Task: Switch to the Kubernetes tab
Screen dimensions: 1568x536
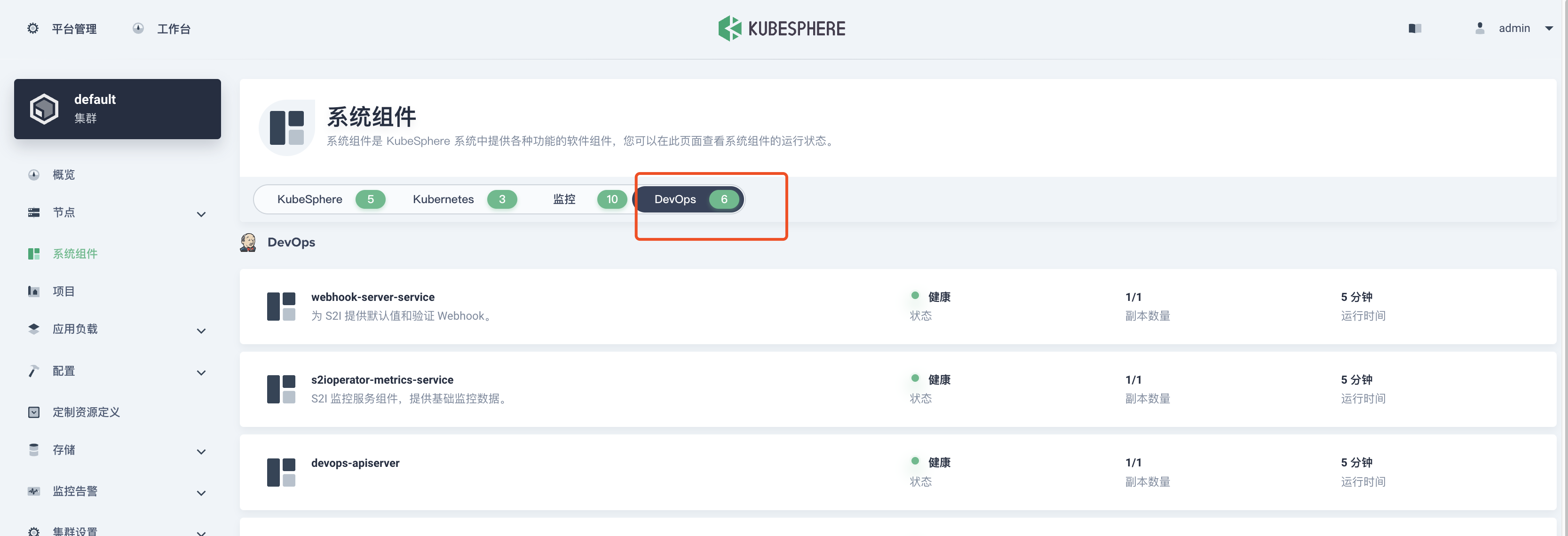Action: coord(443,199)
